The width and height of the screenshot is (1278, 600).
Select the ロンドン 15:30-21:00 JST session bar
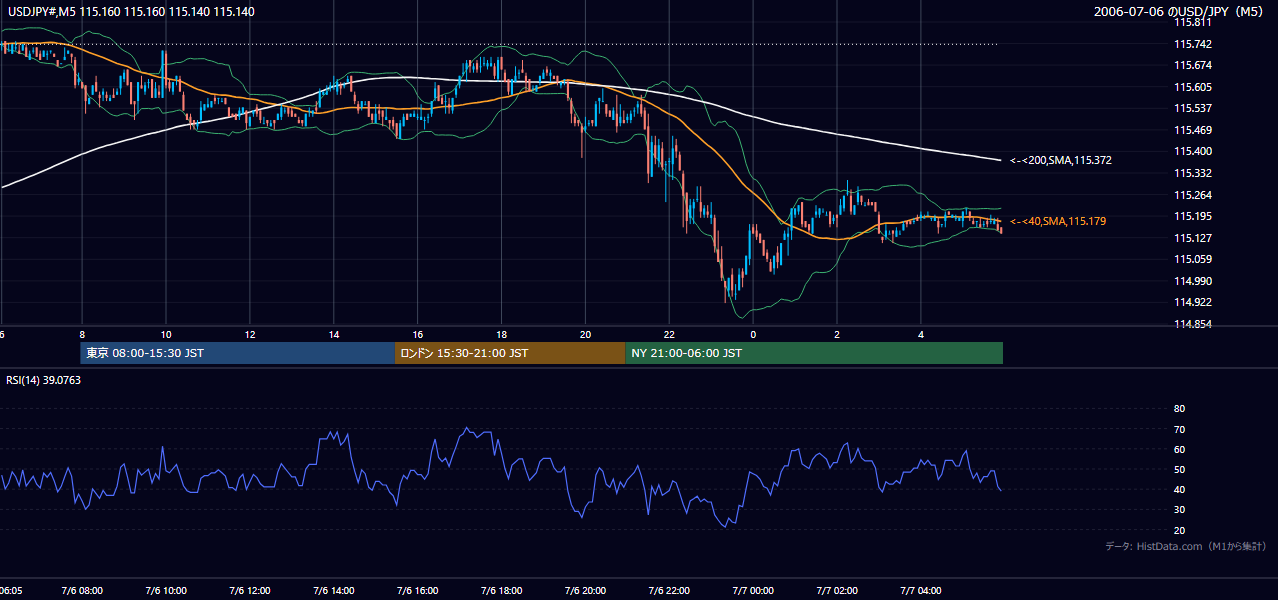[x=510, y=353]
